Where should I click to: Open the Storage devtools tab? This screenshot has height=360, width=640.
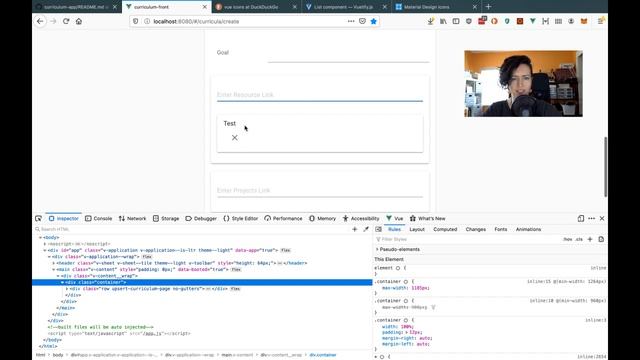pos(166,218)
